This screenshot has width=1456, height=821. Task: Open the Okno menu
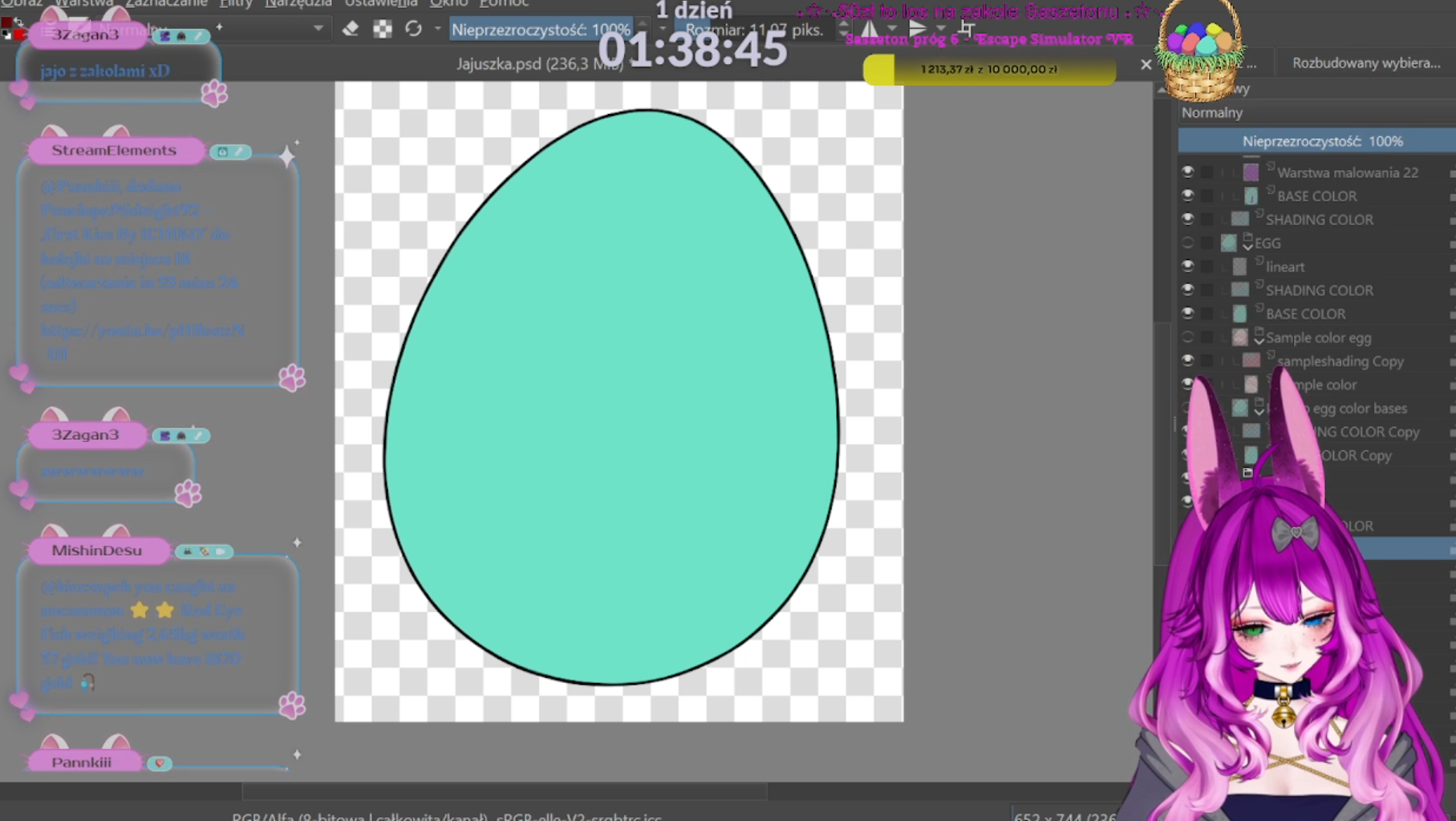coord(448,4)
